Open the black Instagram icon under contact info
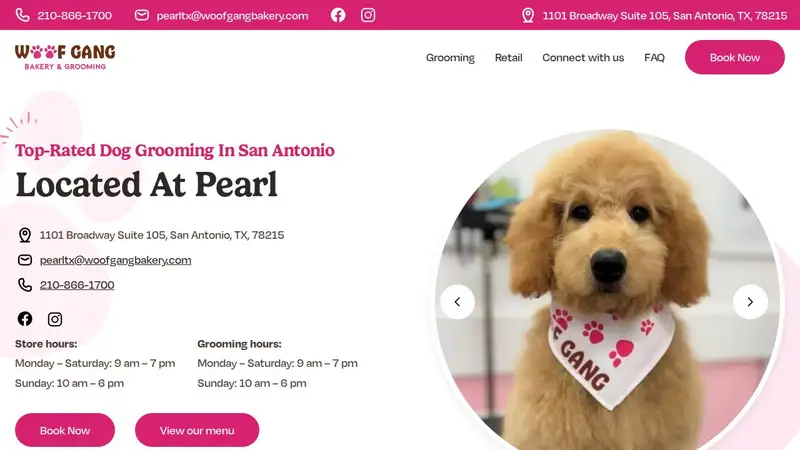 click(x=55, y=319)
